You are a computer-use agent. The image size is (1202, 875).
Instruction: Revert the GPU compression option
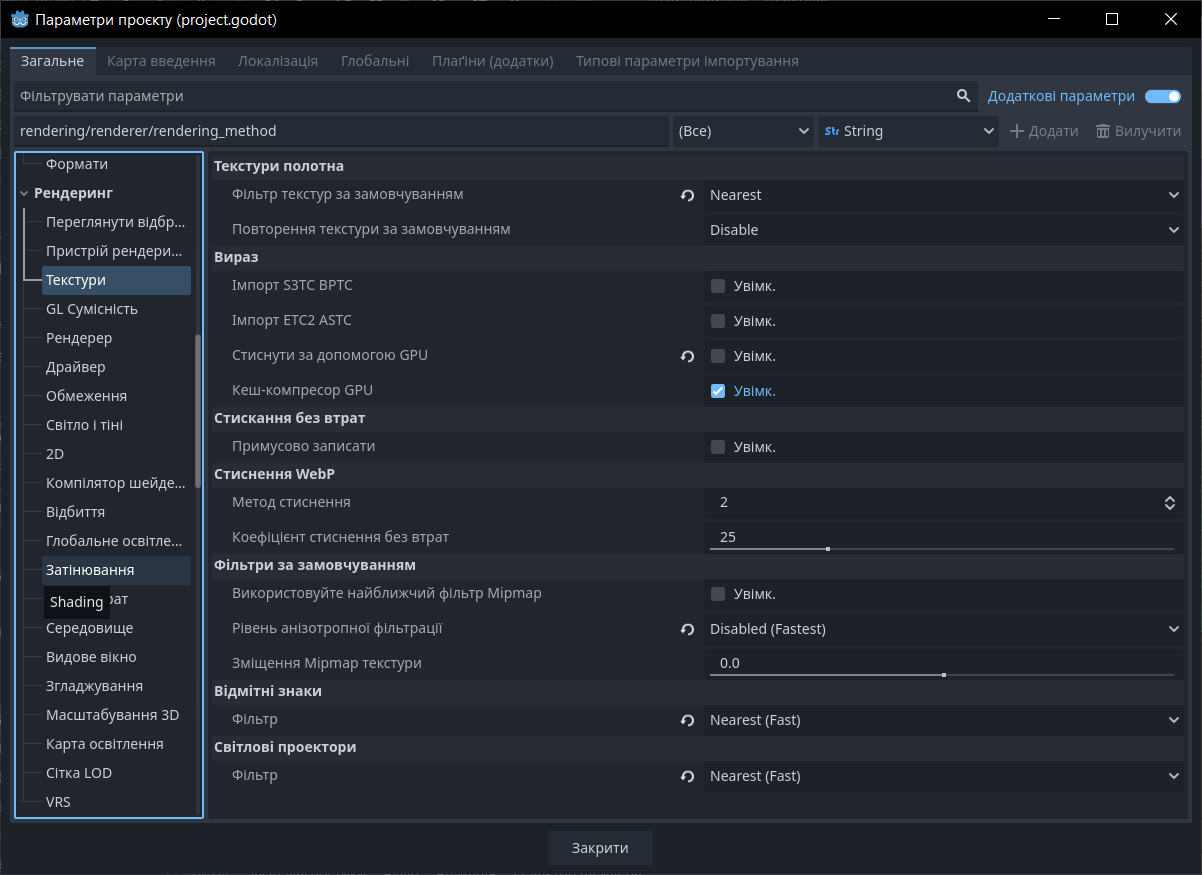687,356
